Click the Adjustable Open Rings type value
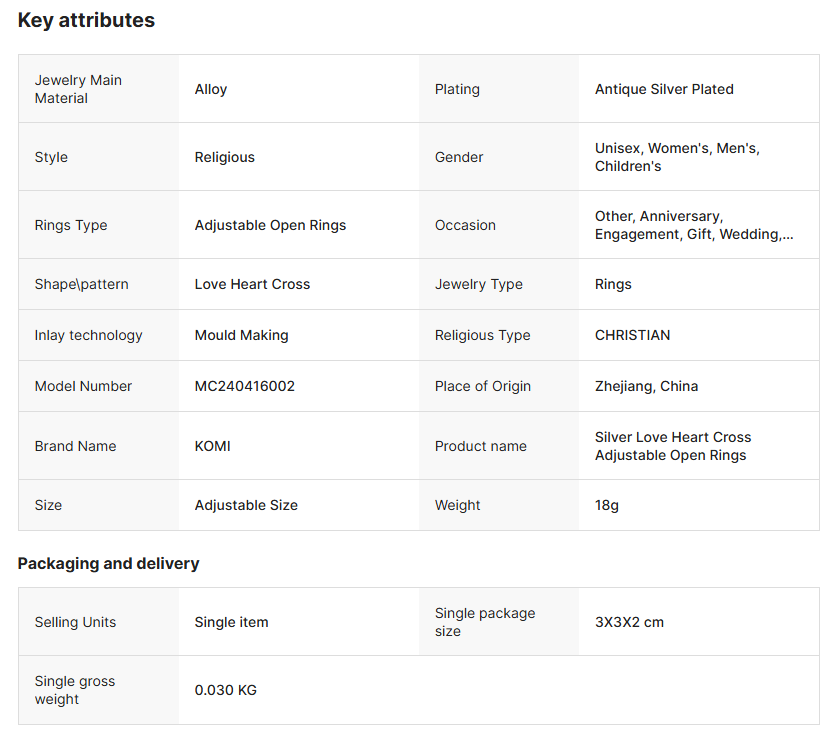The width and height of the screenshot is (830, 736). [270, 225]
